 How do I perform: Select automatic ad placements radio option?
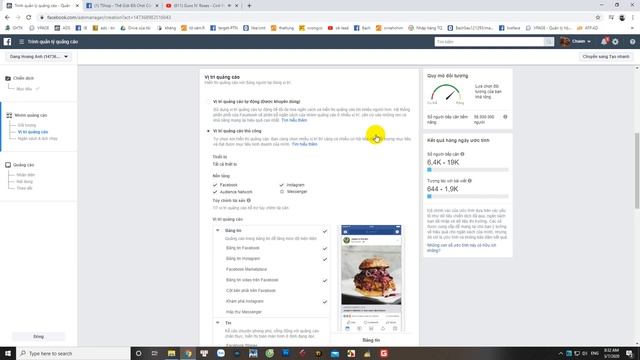[209, 101]
